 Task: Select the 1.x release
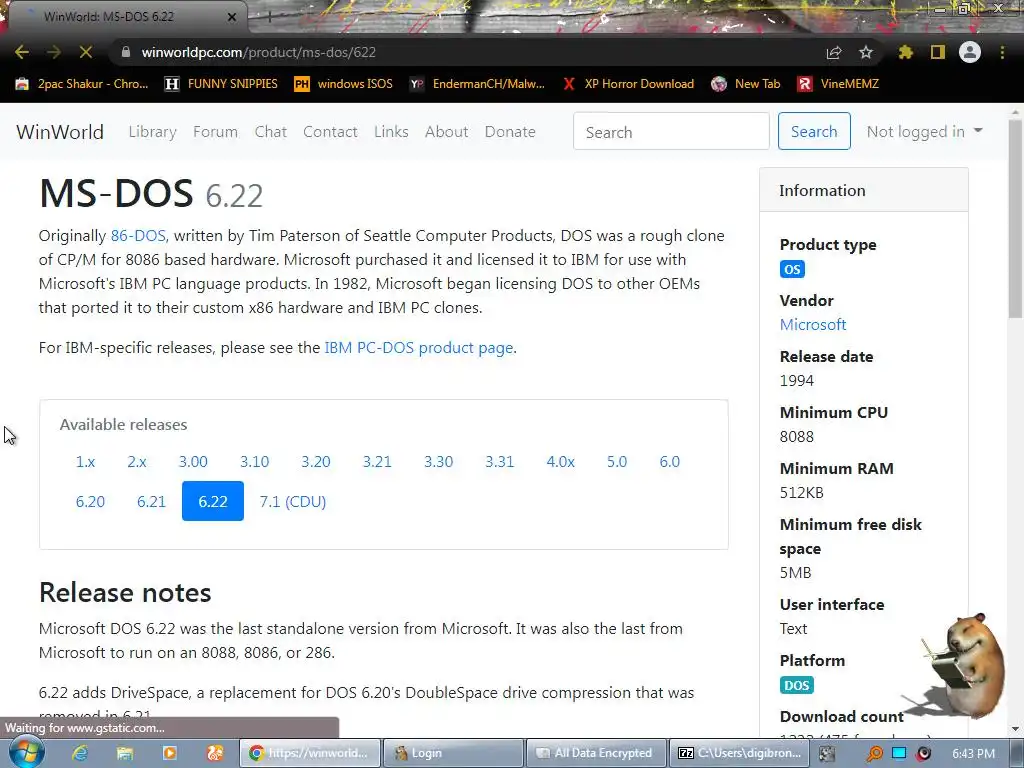coord(86,462)
